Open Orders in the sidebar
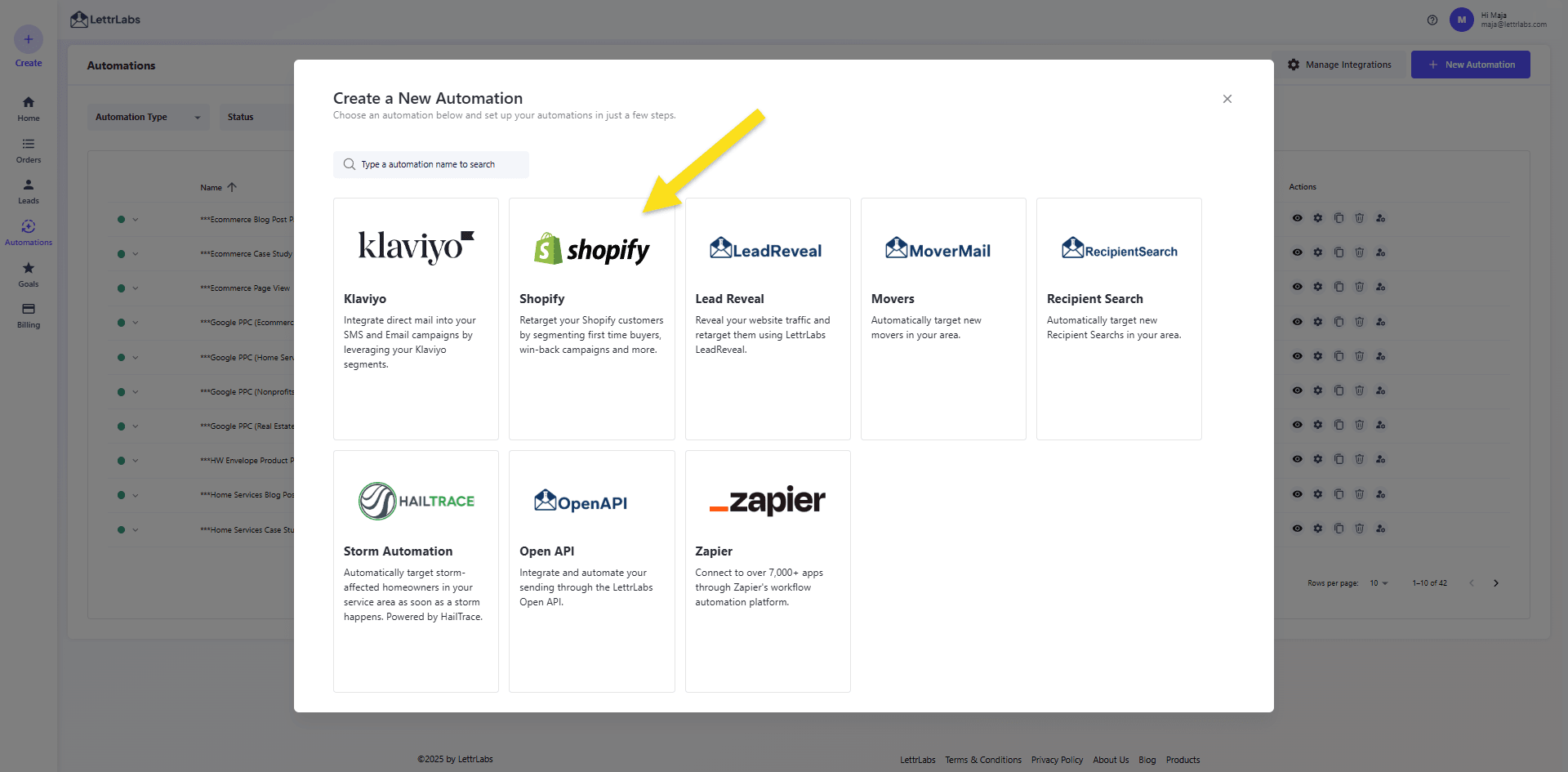 pos(29,150)
